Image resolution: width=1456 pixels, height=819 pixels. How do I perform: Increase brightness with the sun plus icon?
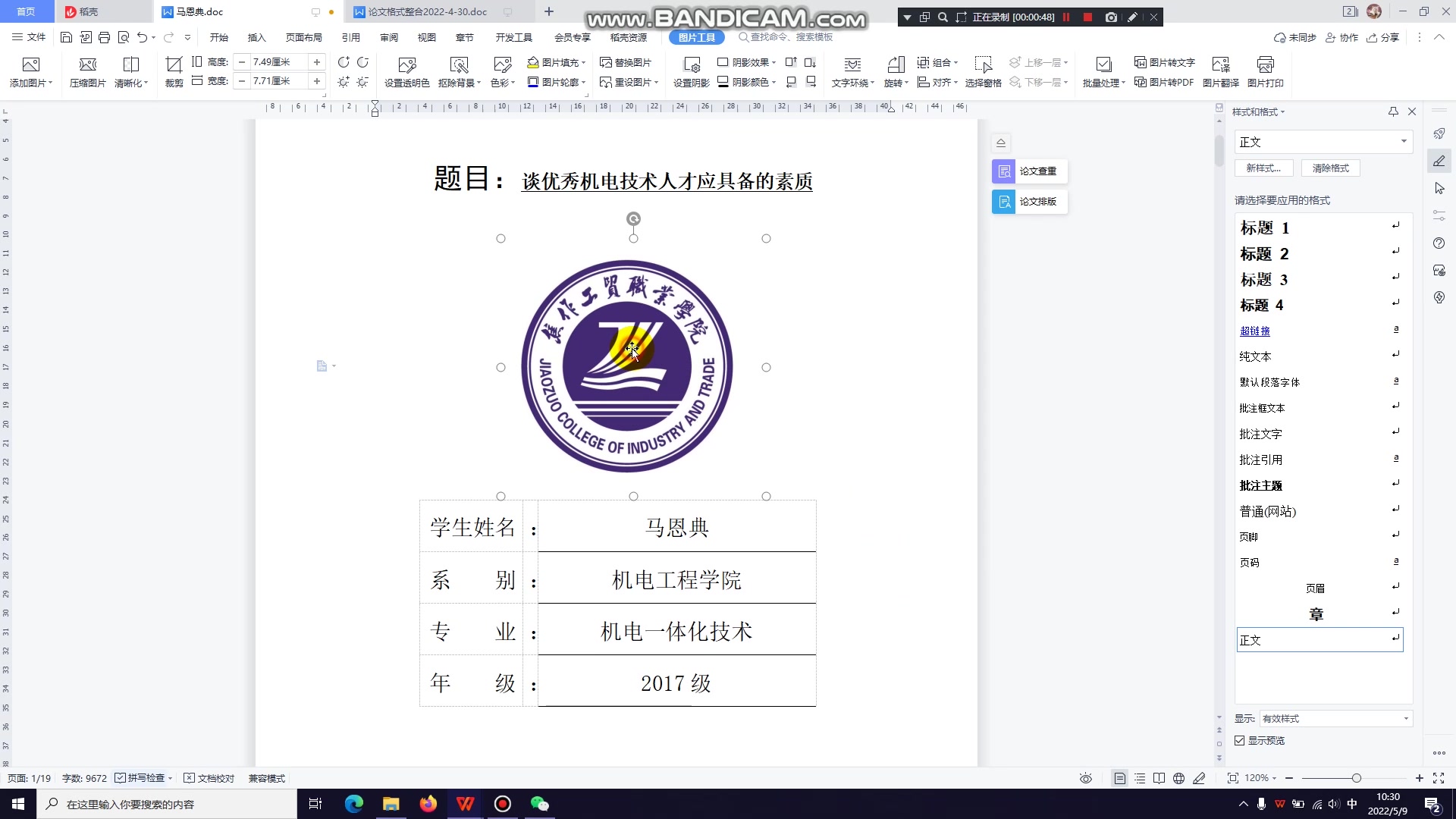(x=344, y=82)
